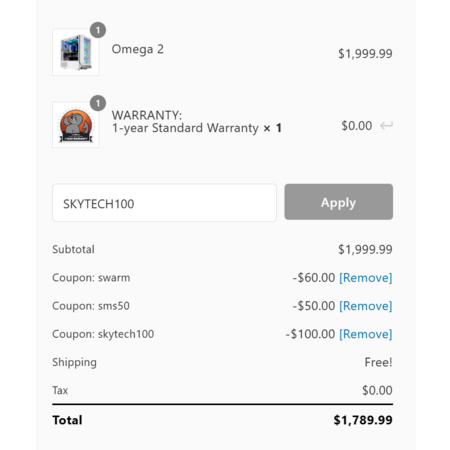Click the -$100.00 discount amount
This screenshot has width=450, height=450.
coord(310,334)
